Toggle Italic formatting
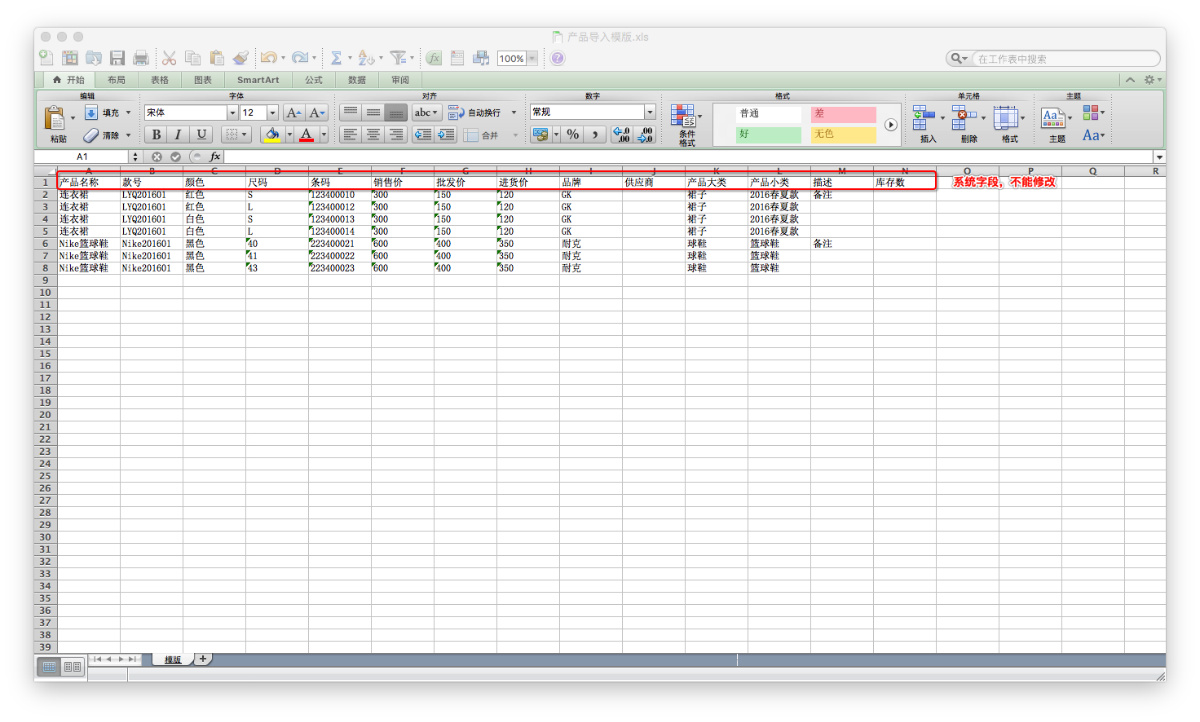Viewport: 1200px width, 722px height. click(x=178, y=134)
